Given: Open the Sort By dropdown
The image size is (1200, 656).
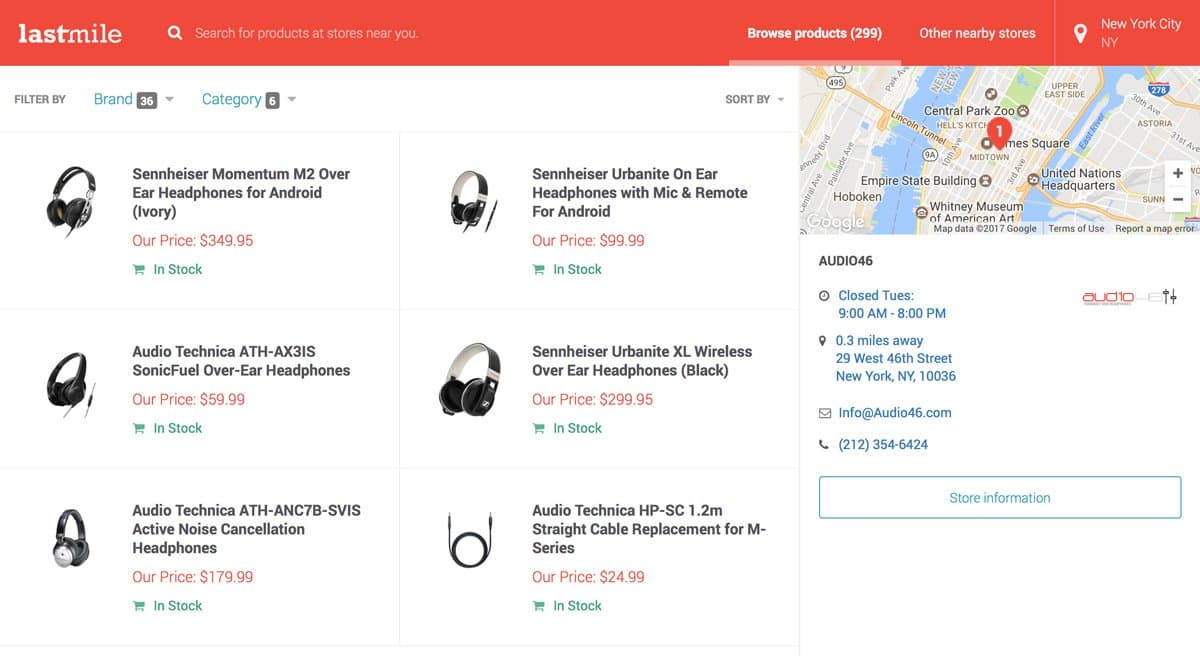Looking at the screenshot, I should tap(754, 99).
